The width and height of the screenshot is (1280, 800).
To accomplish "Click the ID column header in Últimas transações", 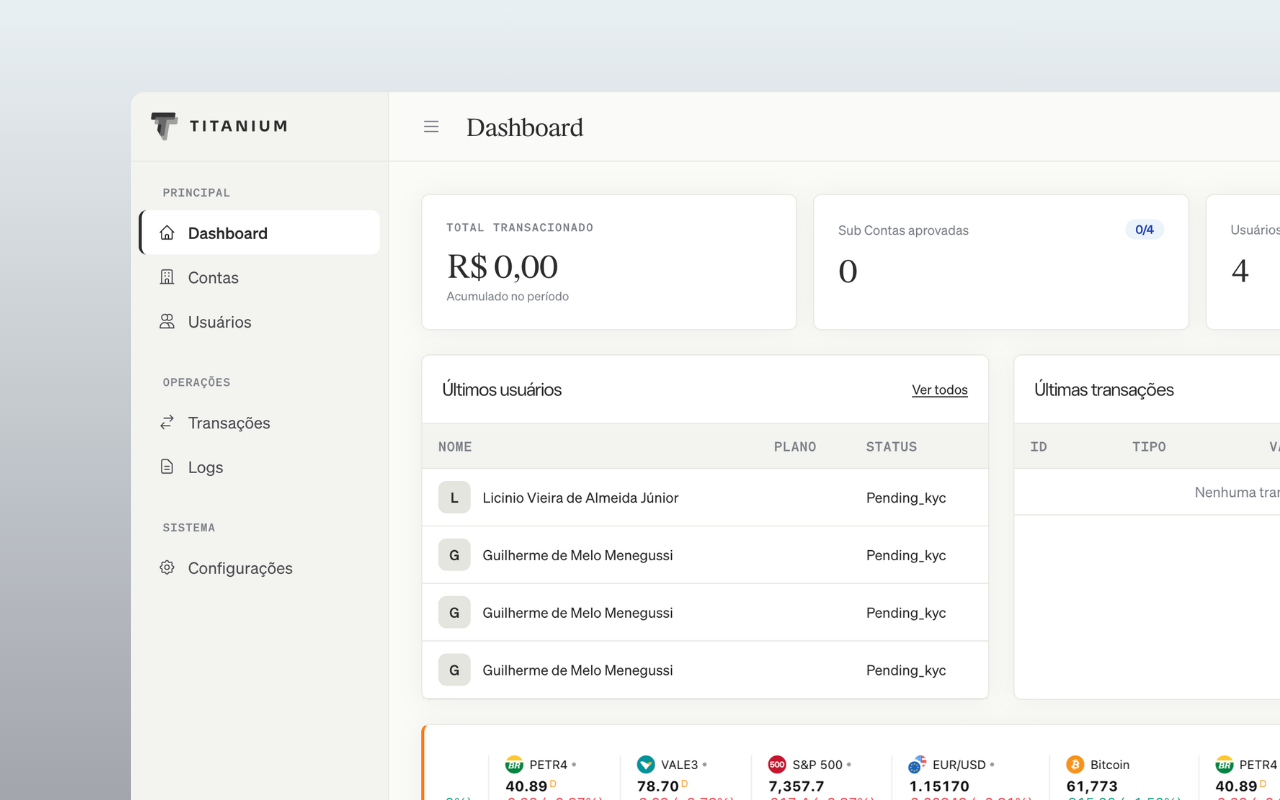I will [x=1038, y=447].
